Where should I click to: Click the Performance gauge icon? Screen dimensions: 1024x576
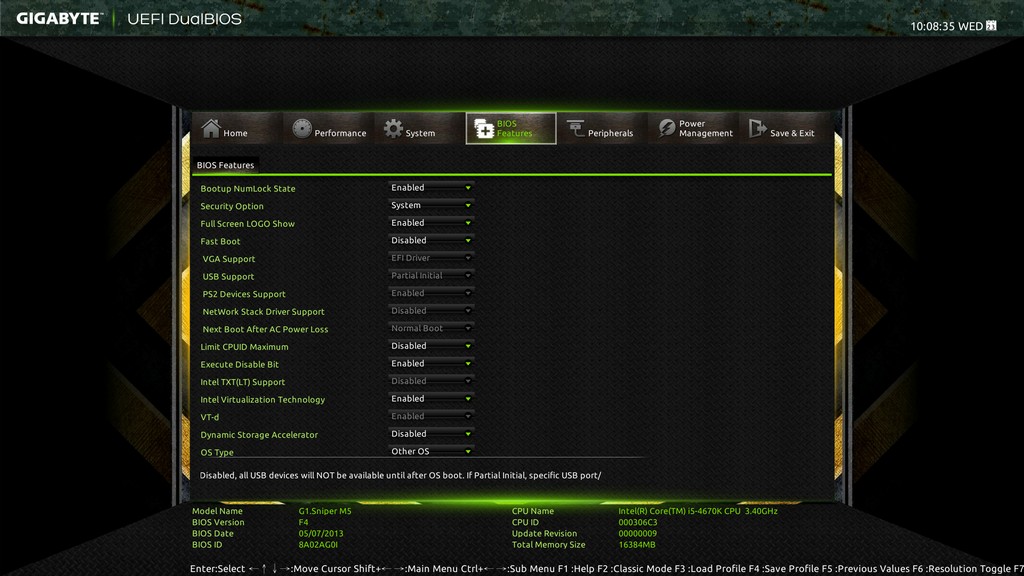pos(302,129)
